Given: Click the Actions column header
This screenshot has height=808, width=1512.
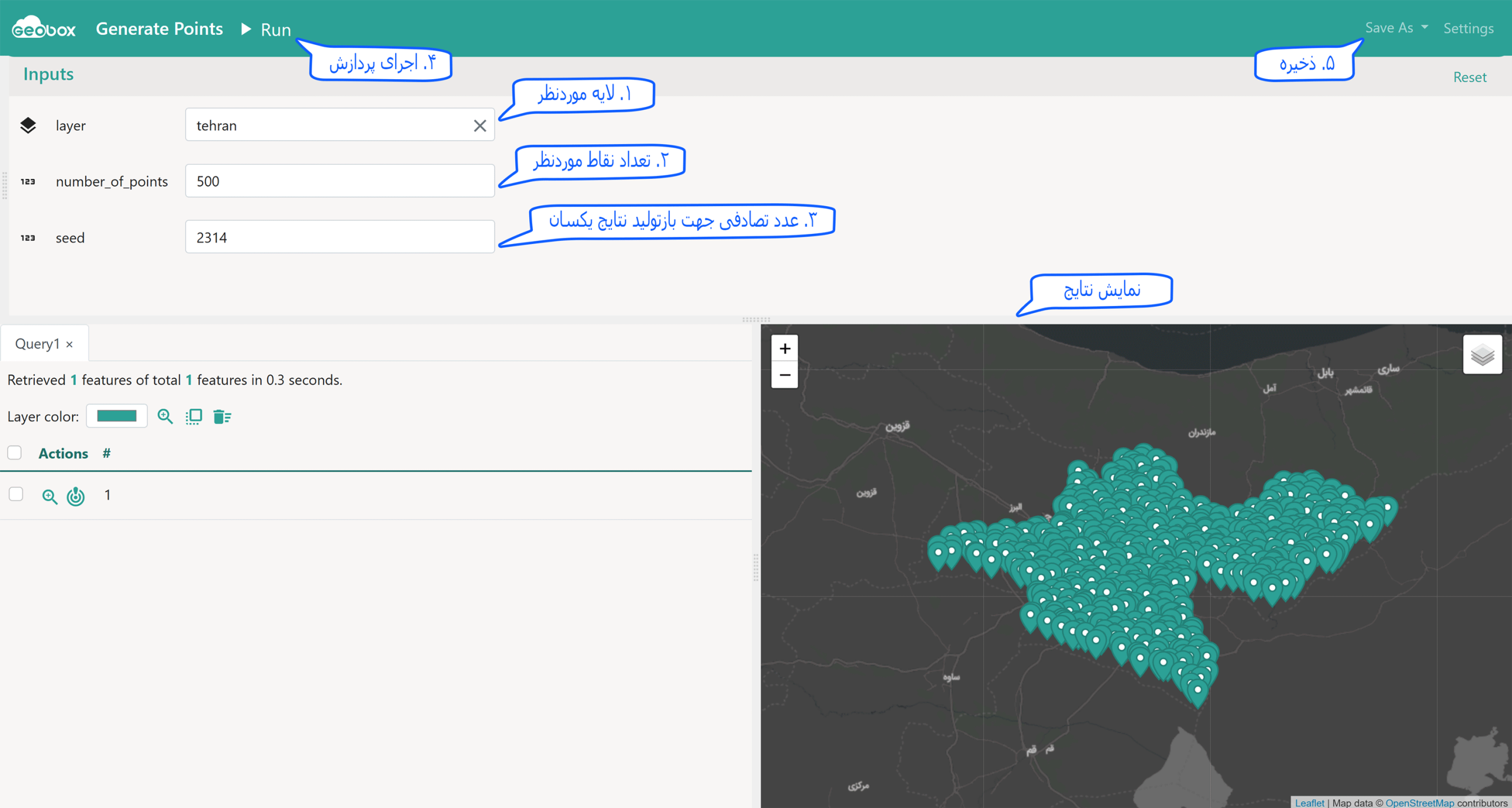Looking at the screenshot, I should pyautogui.click(x=63, y=453).
